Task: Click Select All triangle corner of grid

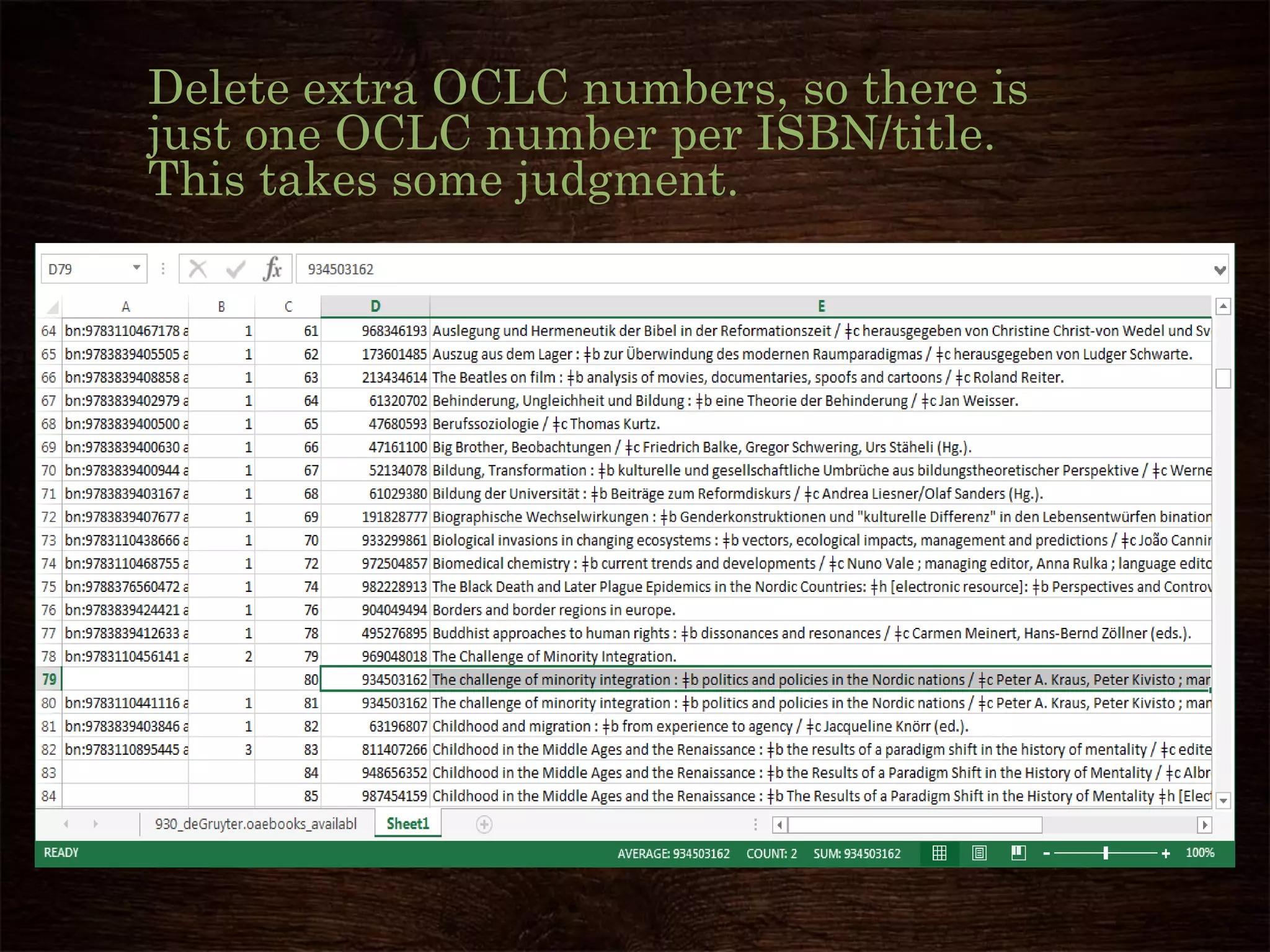Action: coord(52,307)
